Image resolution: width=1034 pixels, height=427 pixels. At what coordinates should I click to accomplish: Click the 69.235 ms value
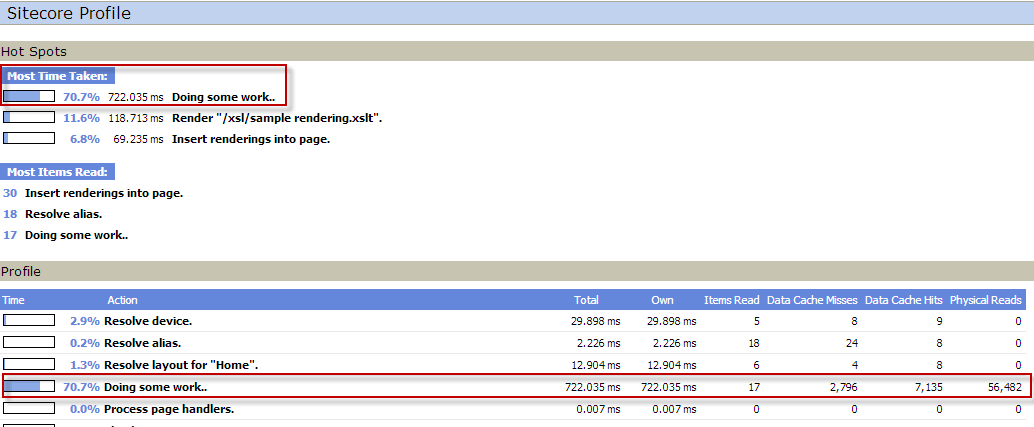coord(138,139)
